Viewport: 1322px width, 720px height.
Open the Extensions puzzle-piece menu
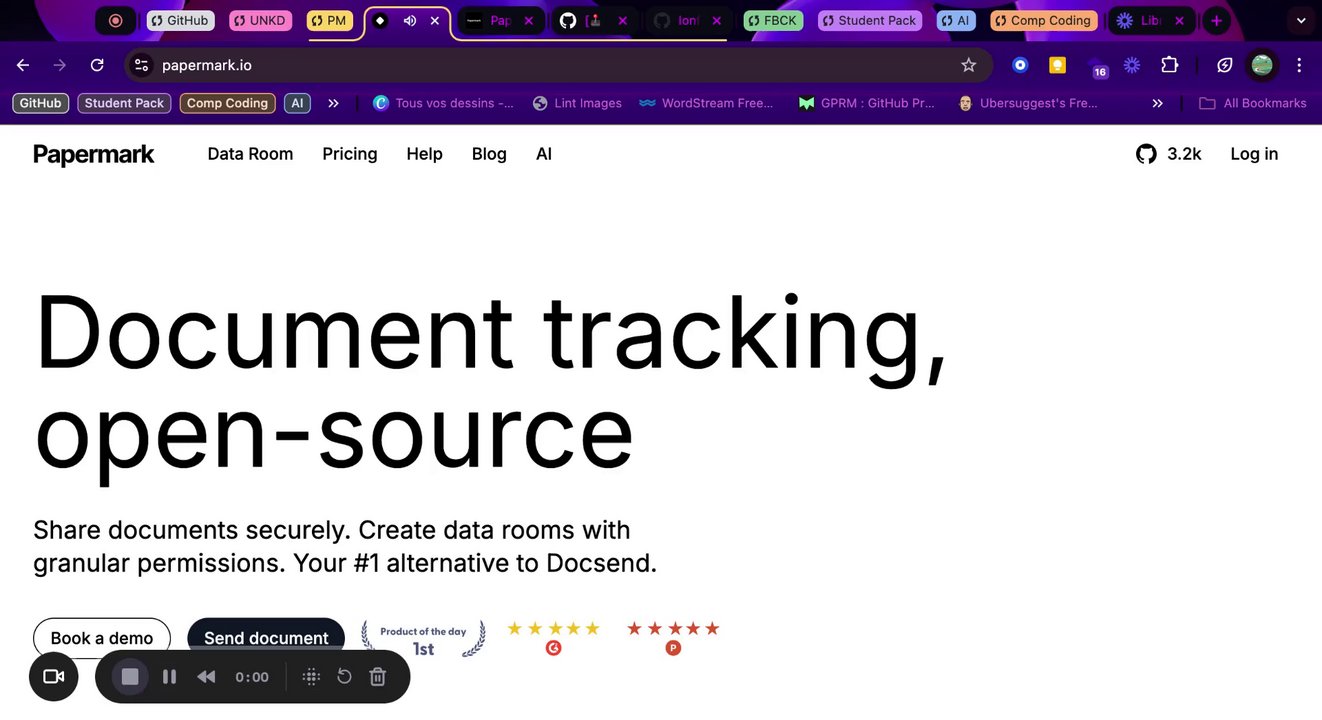1169,65
